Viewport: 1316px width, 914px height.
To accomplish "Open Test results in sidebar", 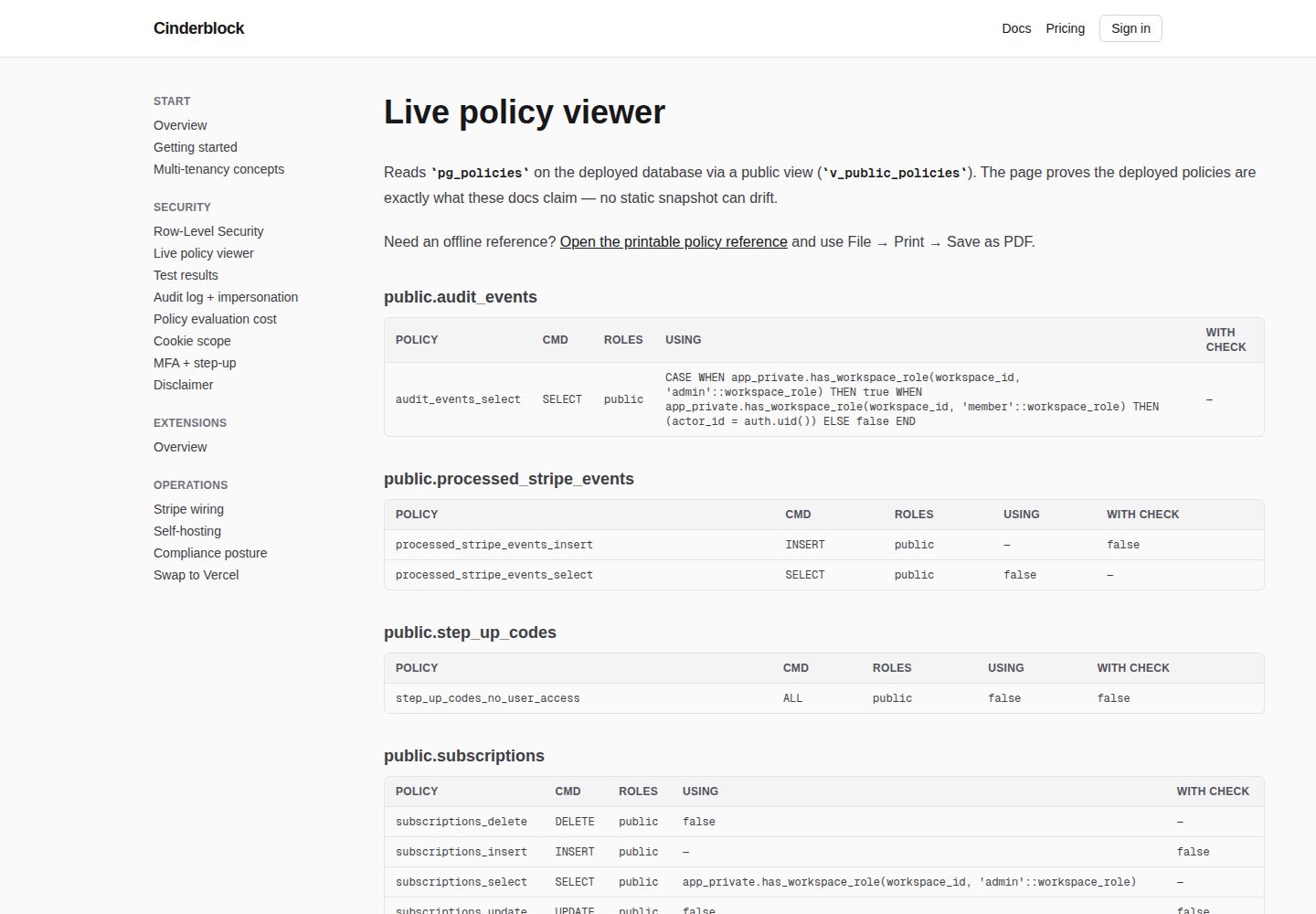I will click(186, 275).
